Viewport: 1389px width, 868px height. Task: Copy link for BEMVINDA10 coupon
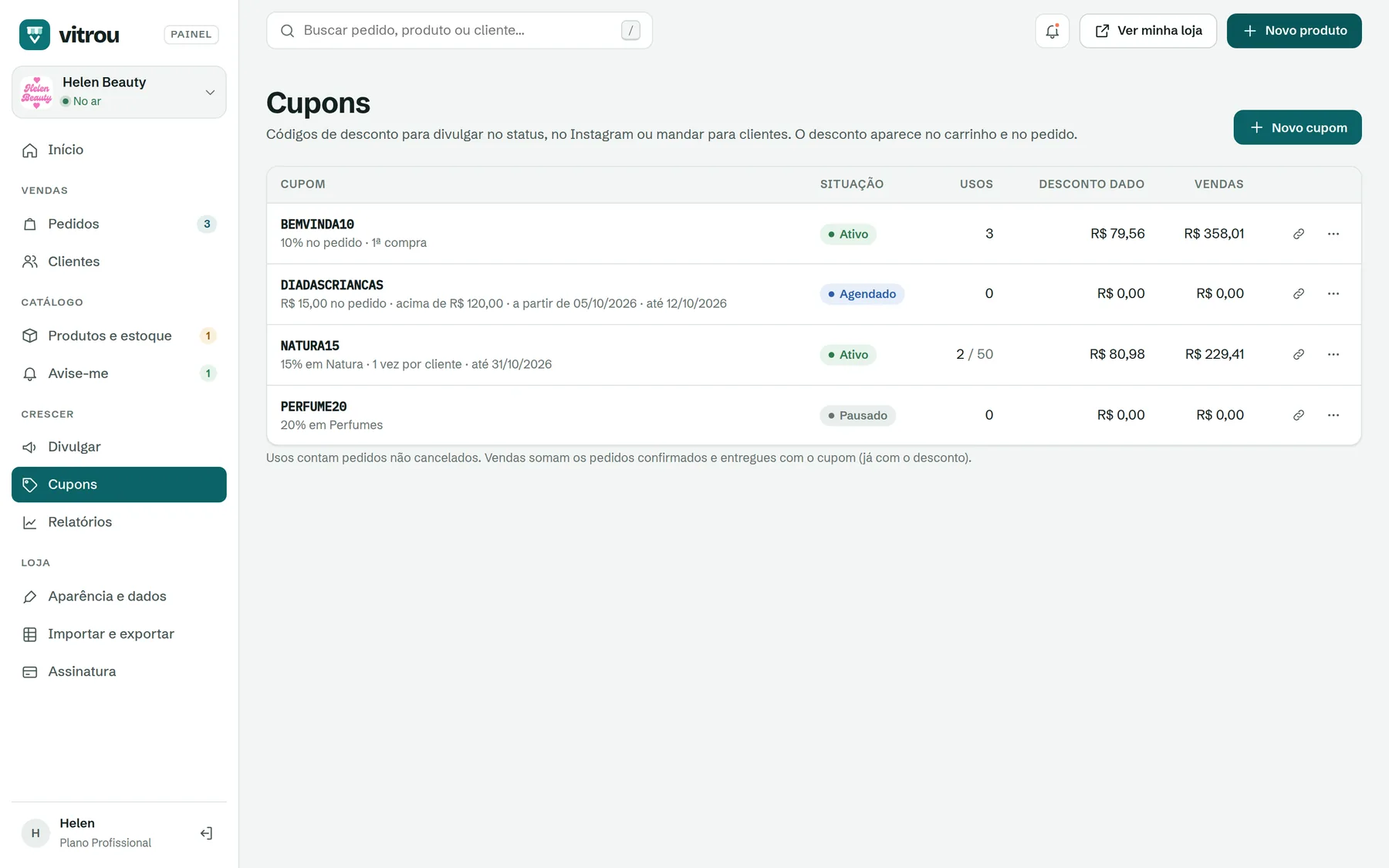point(1299,234)
